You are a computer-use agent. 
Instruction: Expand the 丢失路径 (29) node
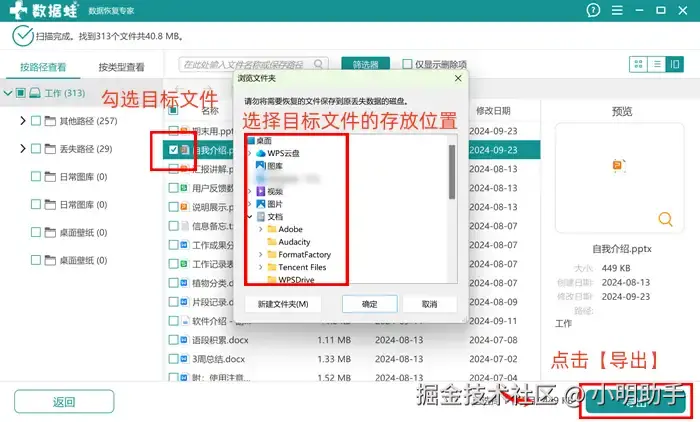(x=23, y=148)
